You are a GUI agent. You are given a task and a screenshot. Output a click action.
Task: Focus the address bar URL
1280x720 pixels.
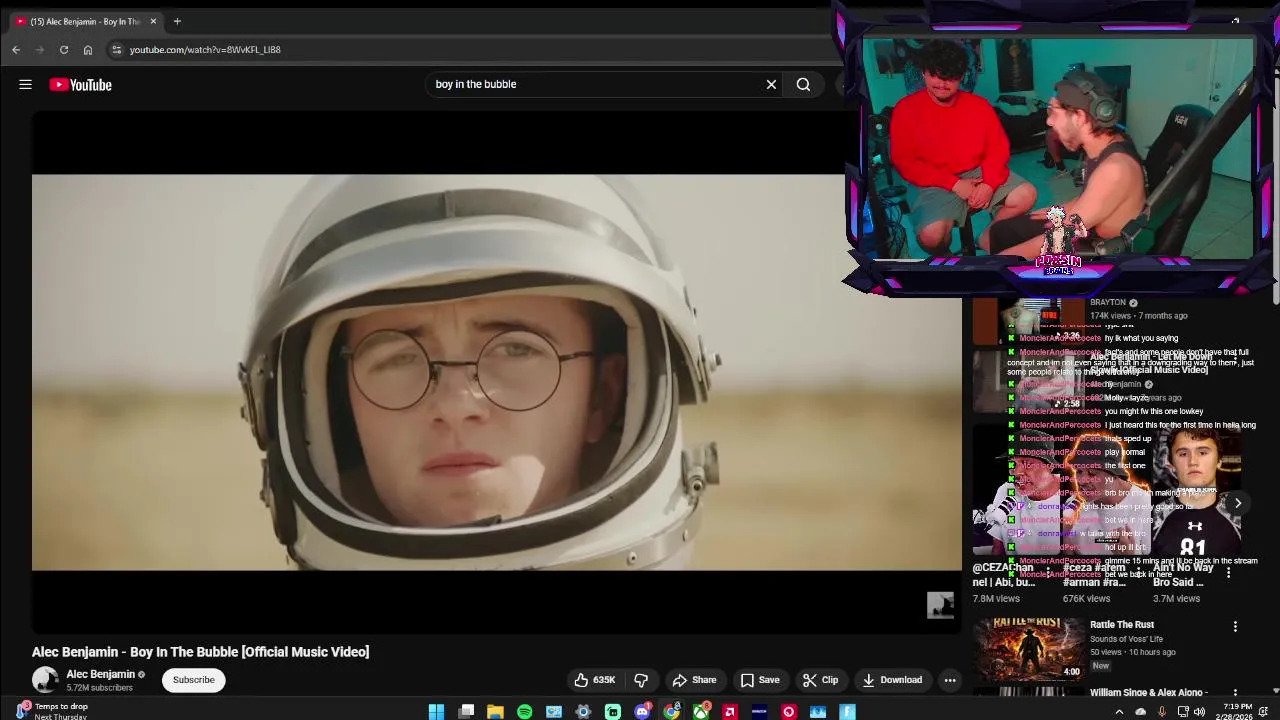pos(205,50)
